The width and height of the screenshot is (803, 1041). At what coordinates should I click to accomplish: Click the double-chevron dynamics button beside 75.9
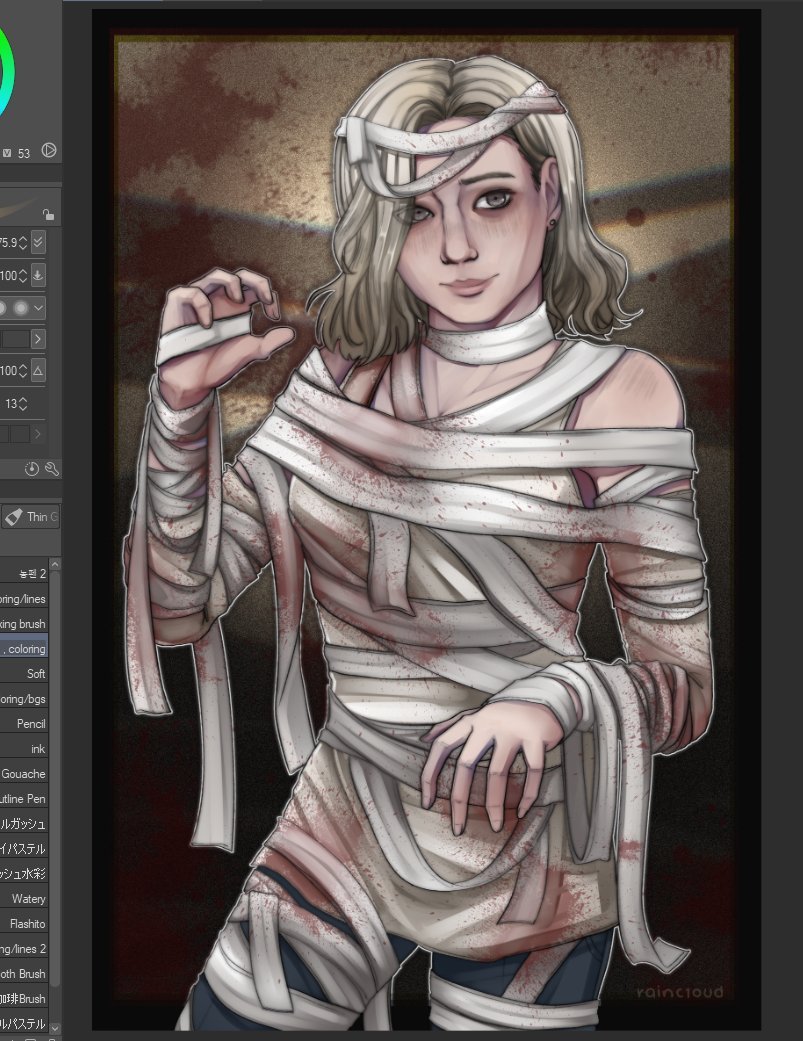point(38,242)
